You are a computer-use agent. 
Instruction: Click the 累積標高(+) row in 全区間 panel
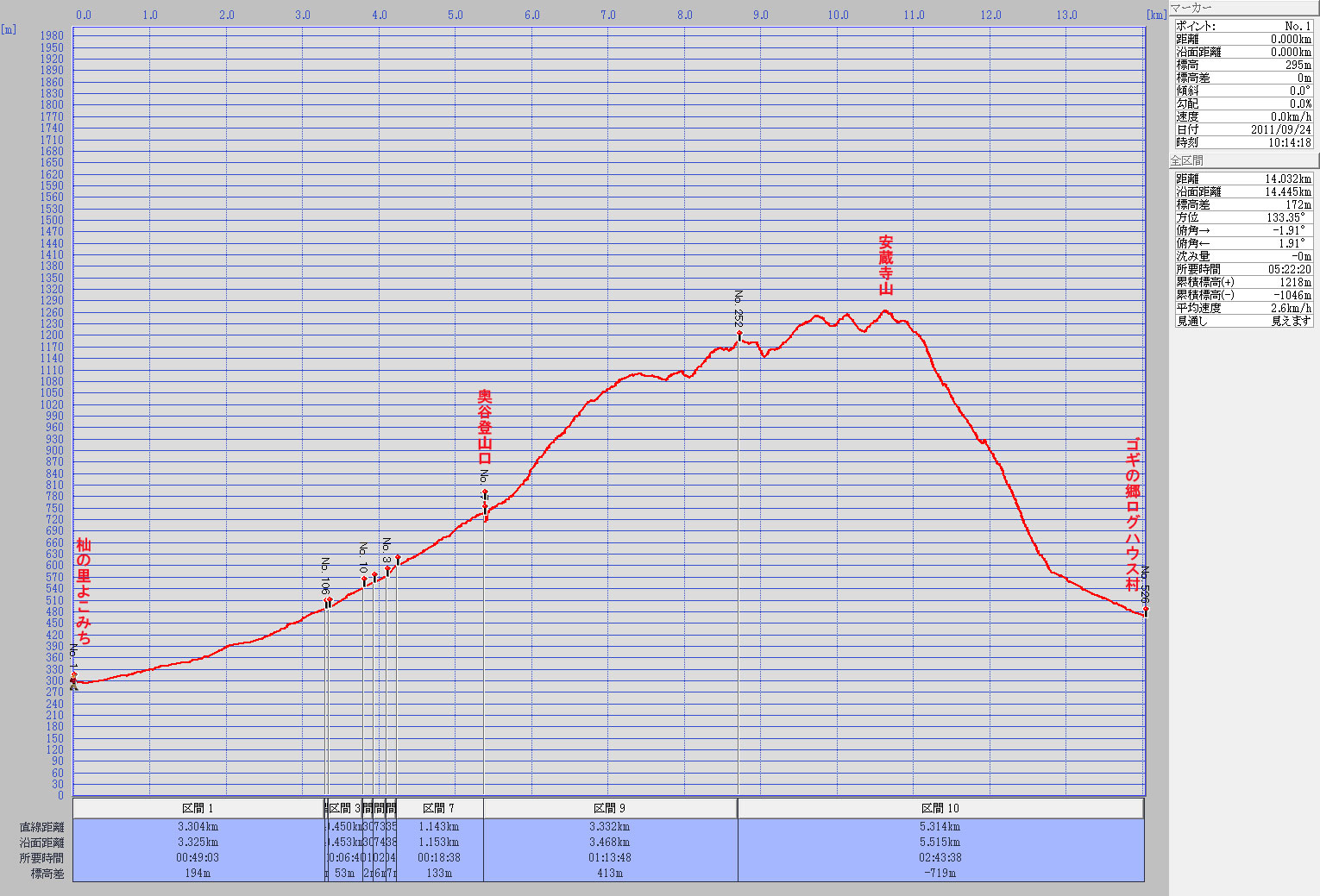(x=1242, y=282)
